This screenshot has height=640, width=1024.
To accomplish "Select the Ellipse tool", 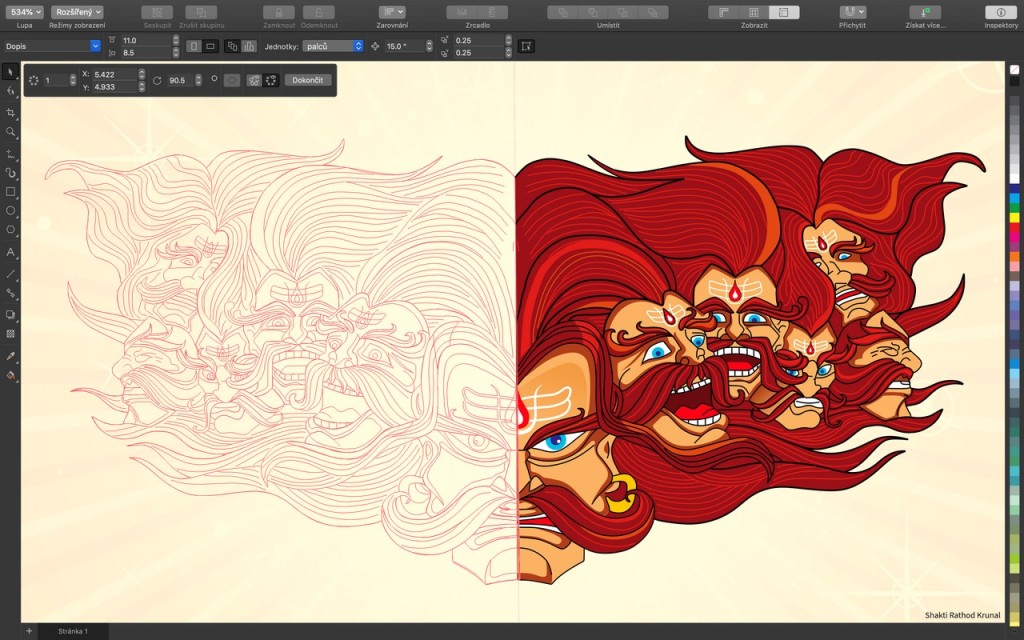I will pos(10,211).
